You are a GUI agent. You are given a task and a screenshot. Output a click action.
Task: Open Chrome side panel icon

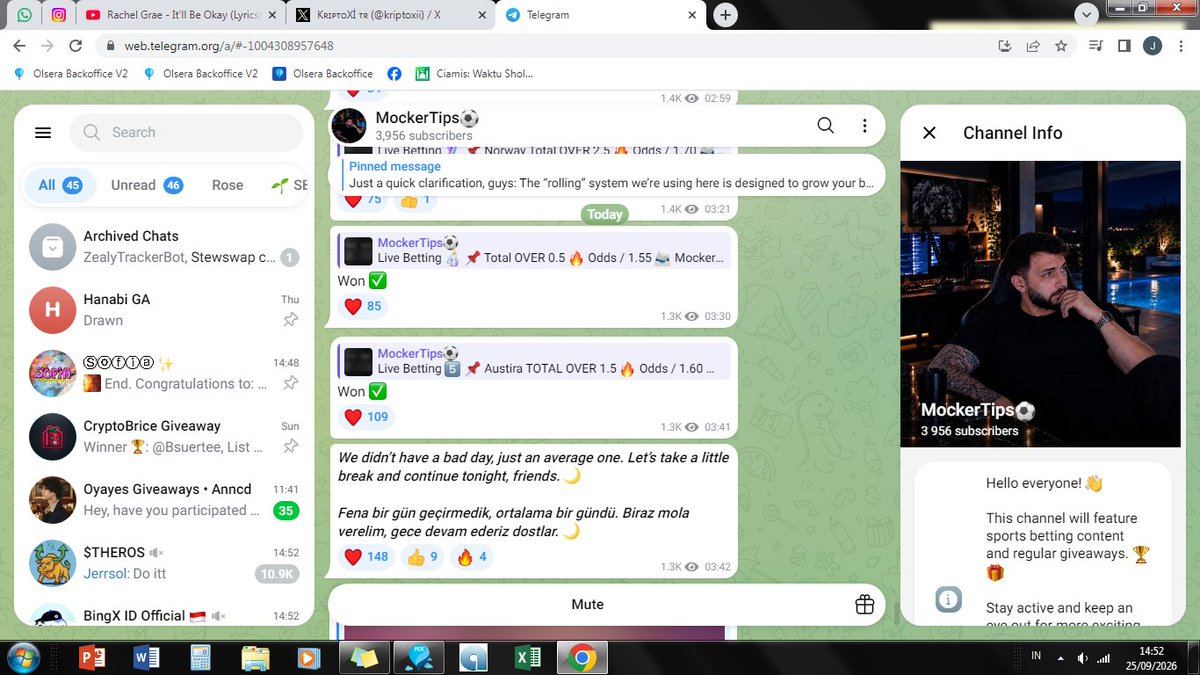(x=1124, y=46)
